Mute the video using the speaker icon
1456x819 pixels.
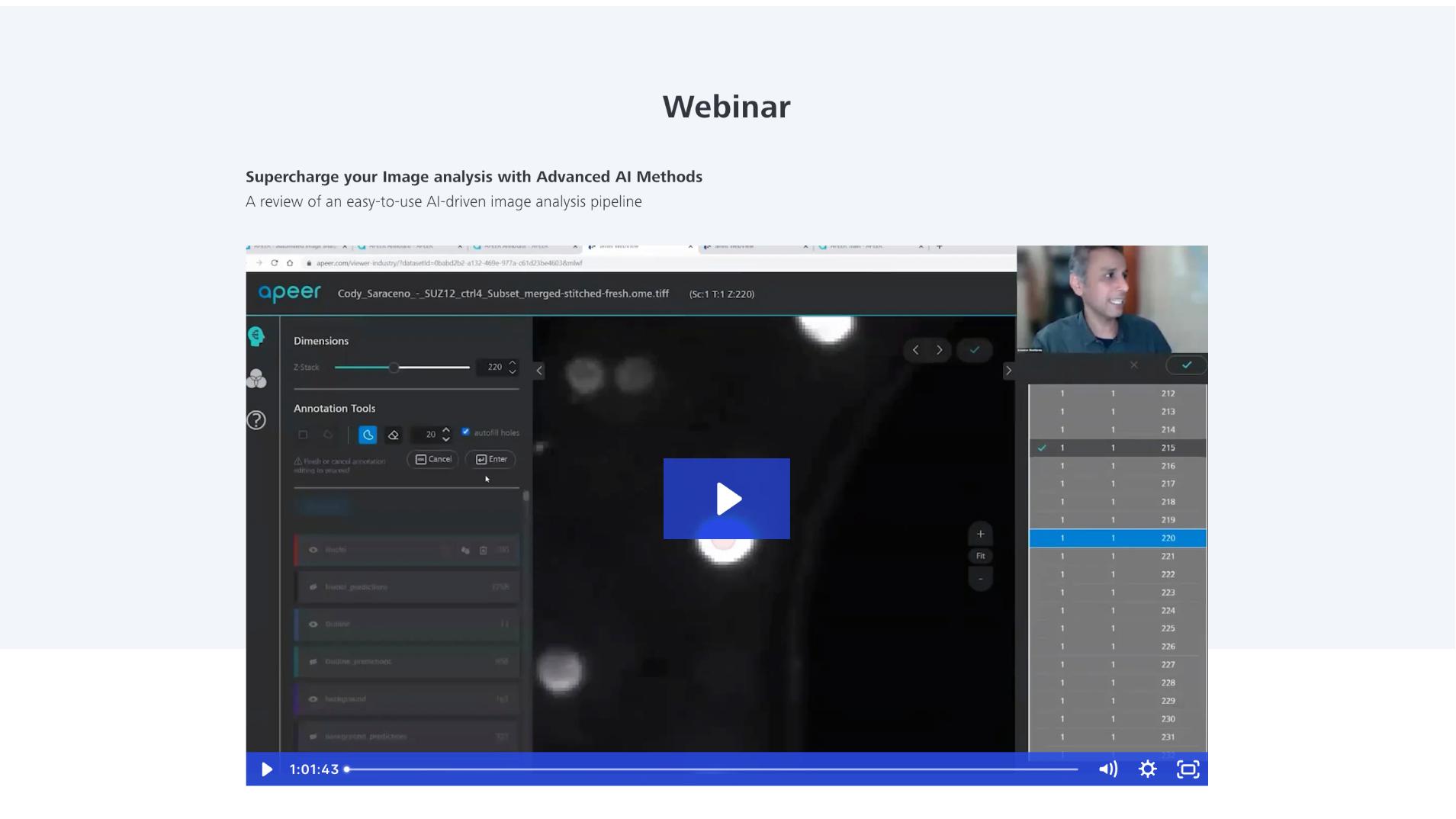tap(1107, 769)
